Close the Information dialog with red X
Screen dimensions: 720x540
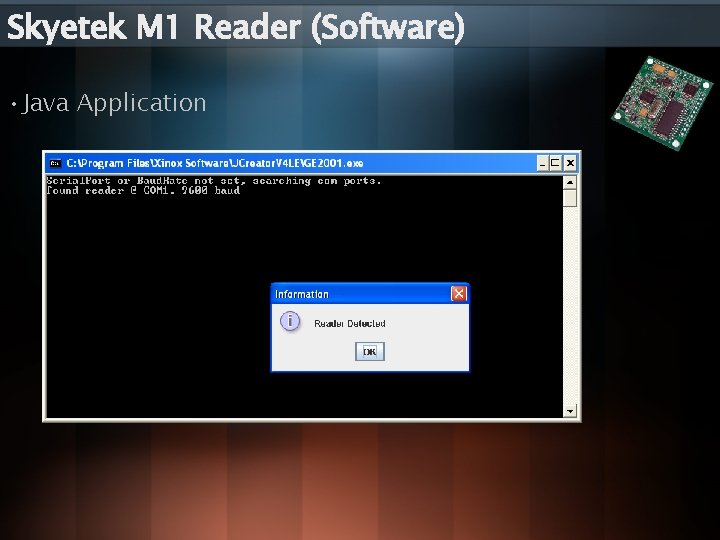459,293
